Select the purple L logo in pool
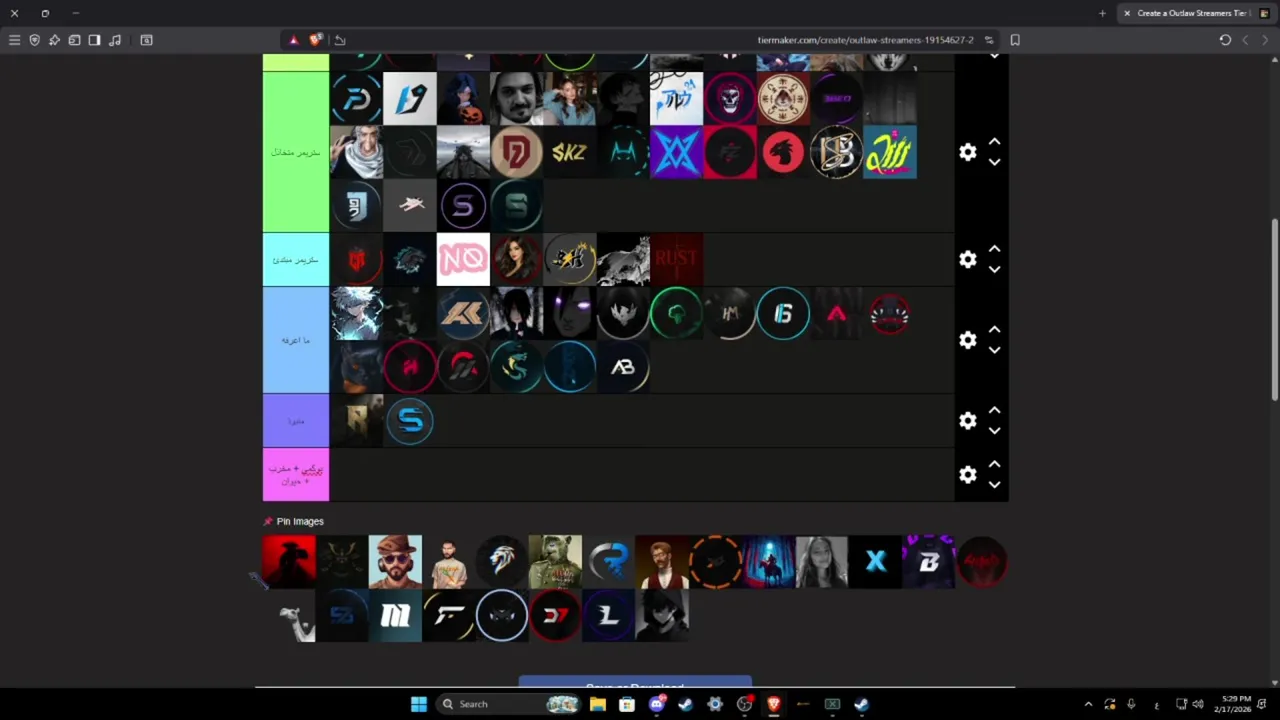Screen dimensions: 1280x720 click(609, 615)
